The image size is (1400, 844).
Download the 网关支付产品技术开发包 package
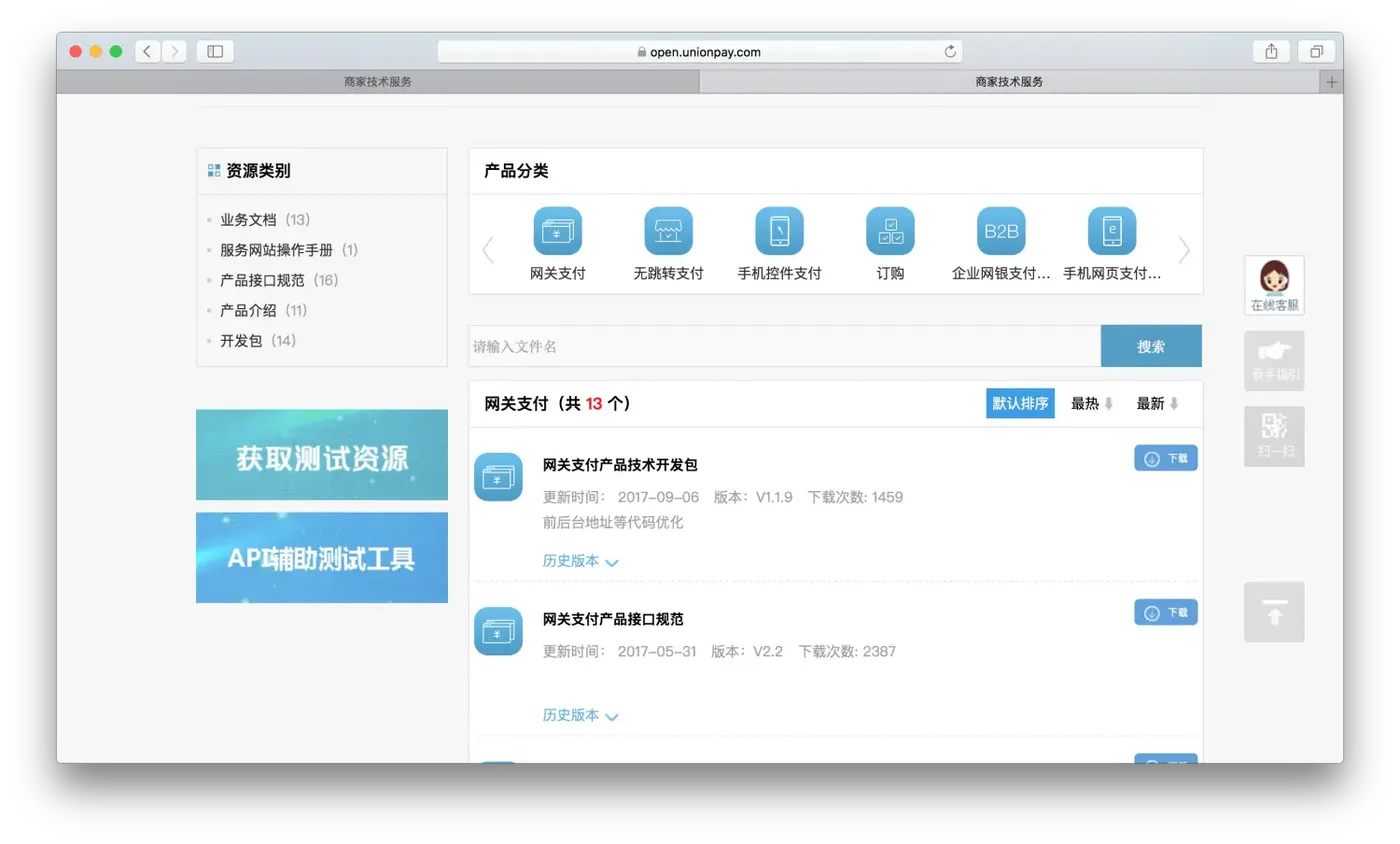[1165, 458]
